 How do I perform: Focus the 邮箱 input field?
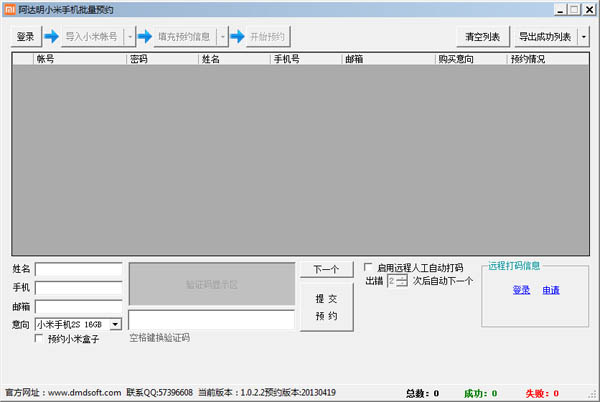[x=78, y=306]
